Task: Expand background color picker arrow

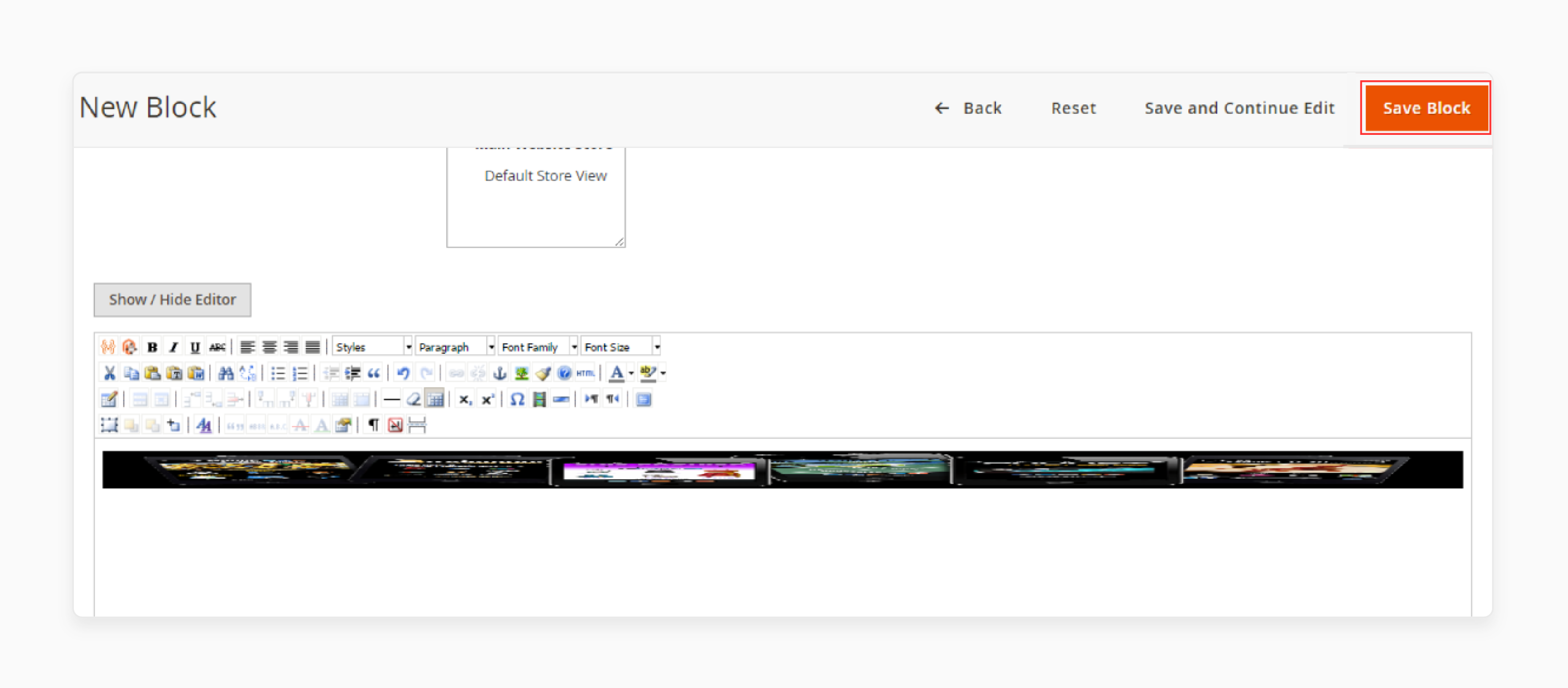Action: coord(663,372)
